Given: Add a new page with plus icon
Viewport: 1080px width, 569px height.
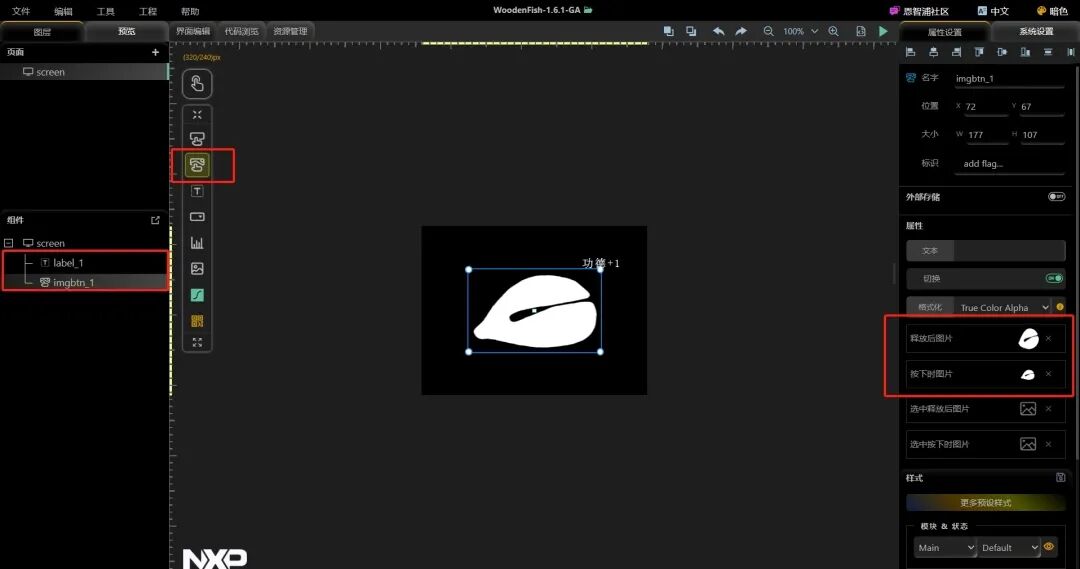Looking at the screenshot, I should coord(155,52).
